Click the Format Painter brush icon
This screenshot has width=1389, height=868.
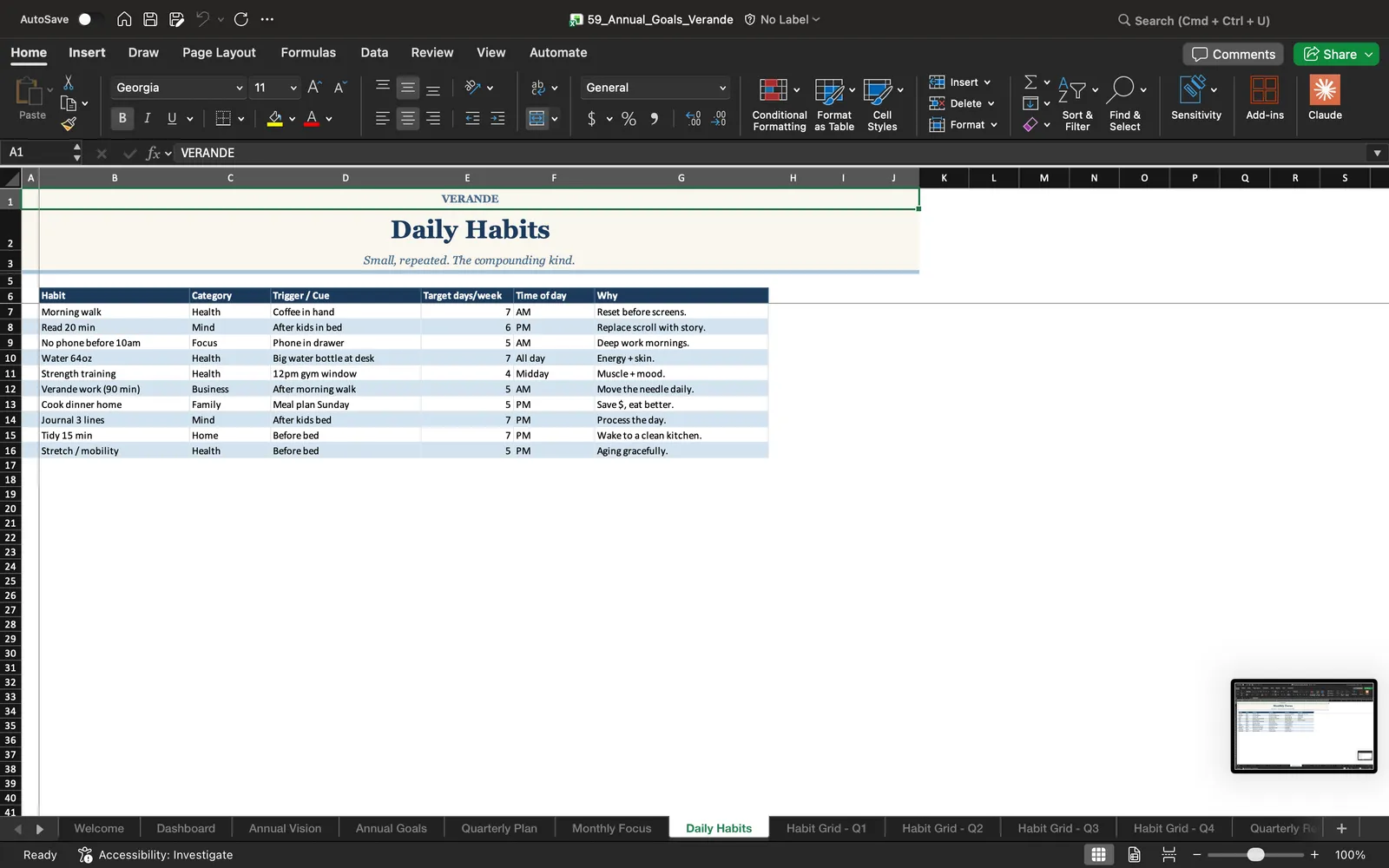[69, 124]
